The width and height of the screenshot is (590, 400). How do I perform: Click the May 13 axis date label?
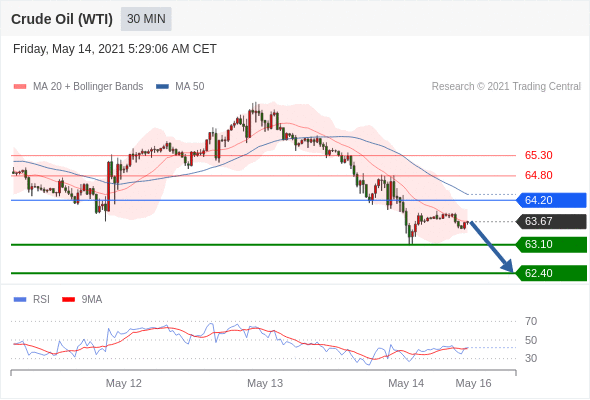[x=265, y=383]
